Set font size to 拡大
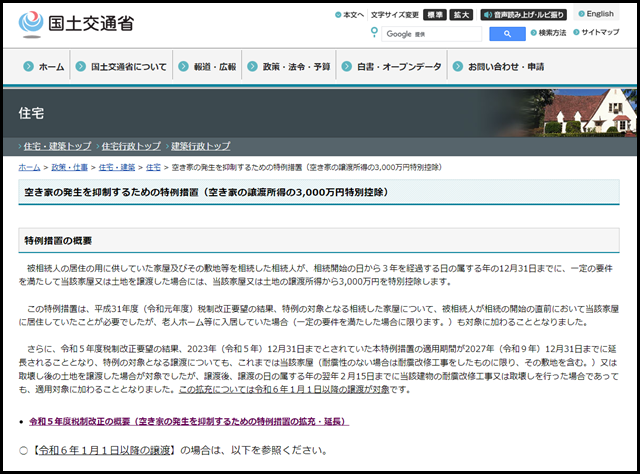This screenshot has width=640, height=474. tap(462, 15)
